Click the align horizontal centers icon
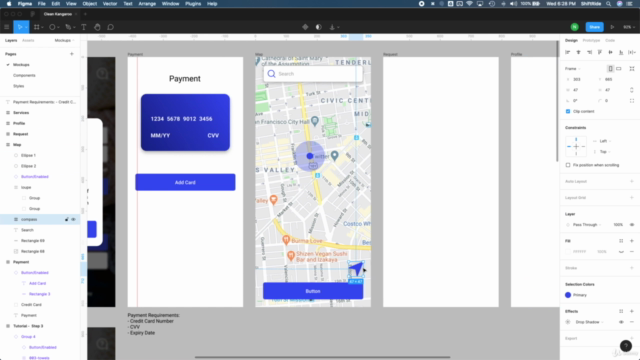Viewport: 640px width, 360px height. click(578, 52)
